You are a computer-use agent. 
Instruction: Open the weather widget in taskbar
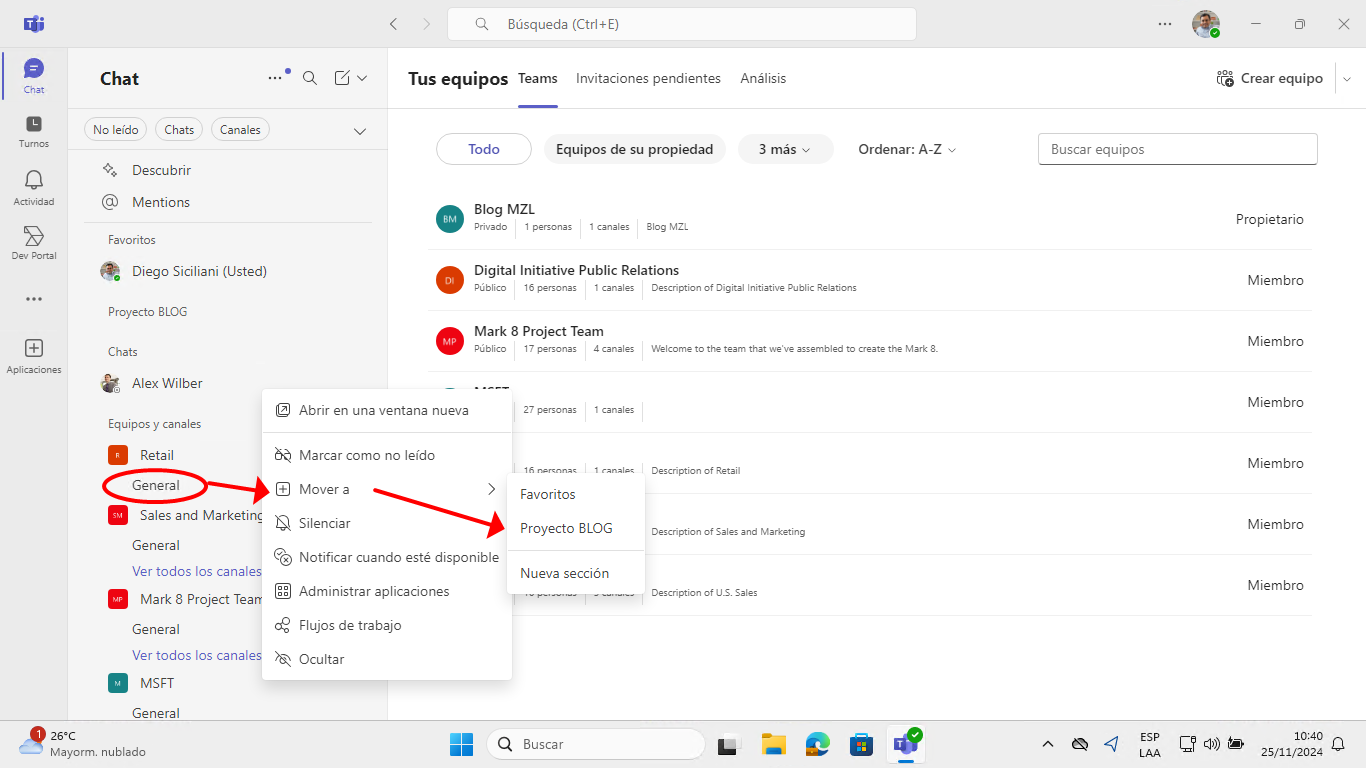tap(82, 743)
